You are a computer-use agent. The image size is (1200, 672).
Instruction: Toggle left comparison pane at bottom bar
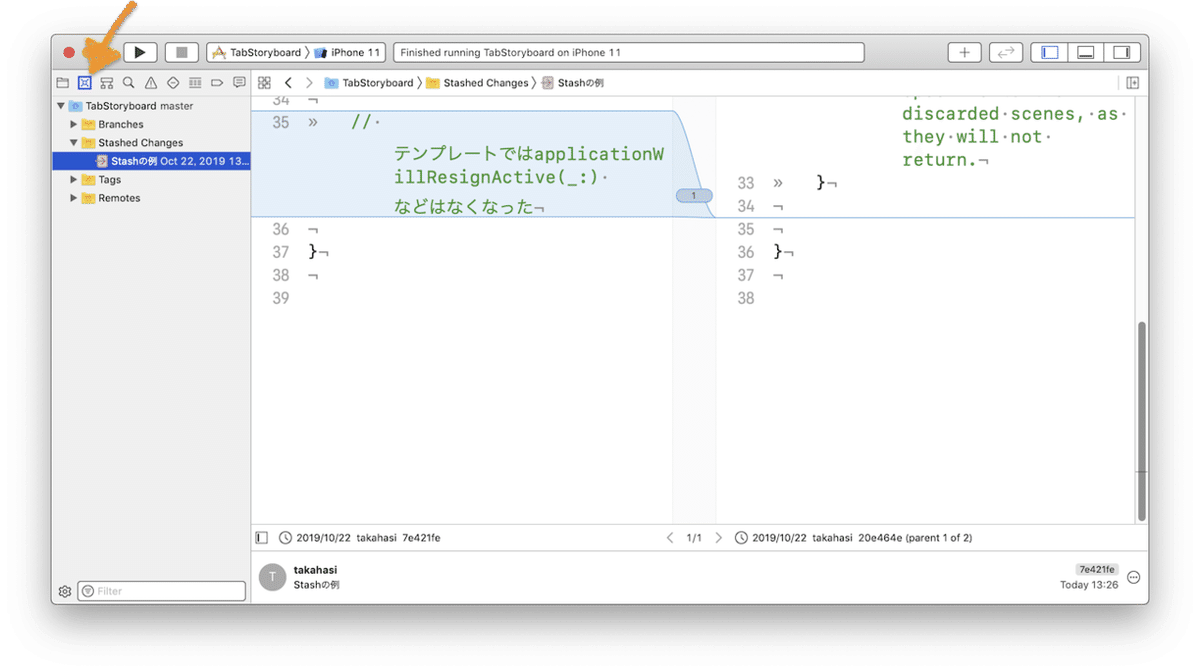[x=262, y=538]
